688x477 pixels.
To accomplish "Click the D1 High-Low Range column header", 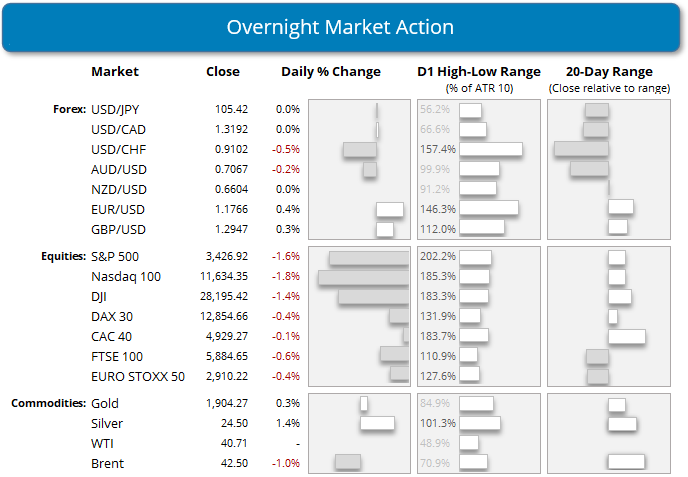I will click(478, 71).
